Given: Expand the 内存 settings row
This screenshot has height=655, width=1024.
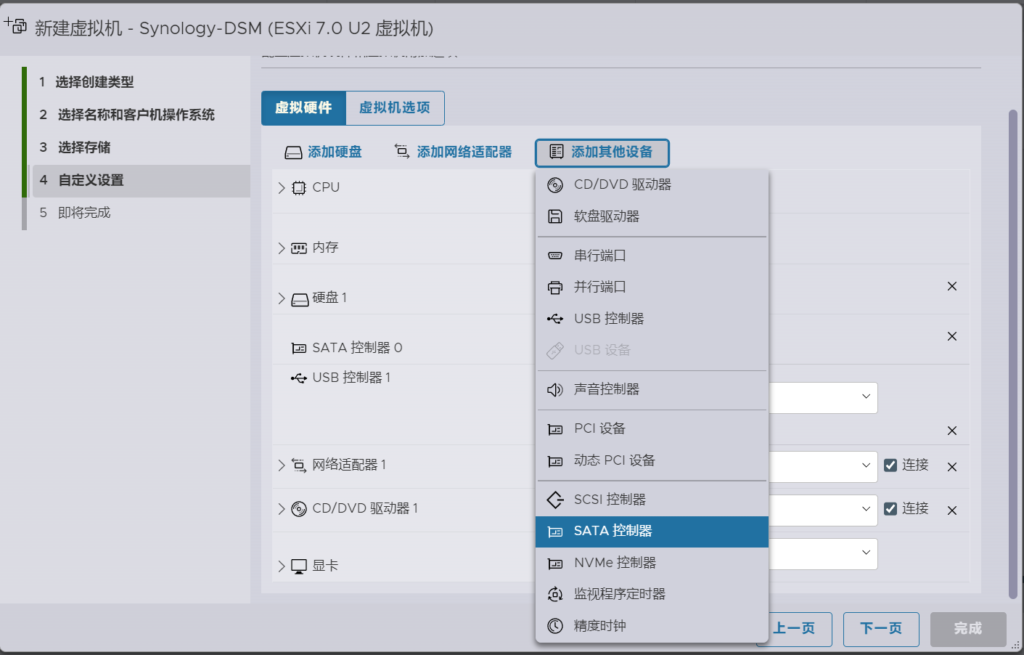Looking at the screenshot, I should [x=281, y=248].
